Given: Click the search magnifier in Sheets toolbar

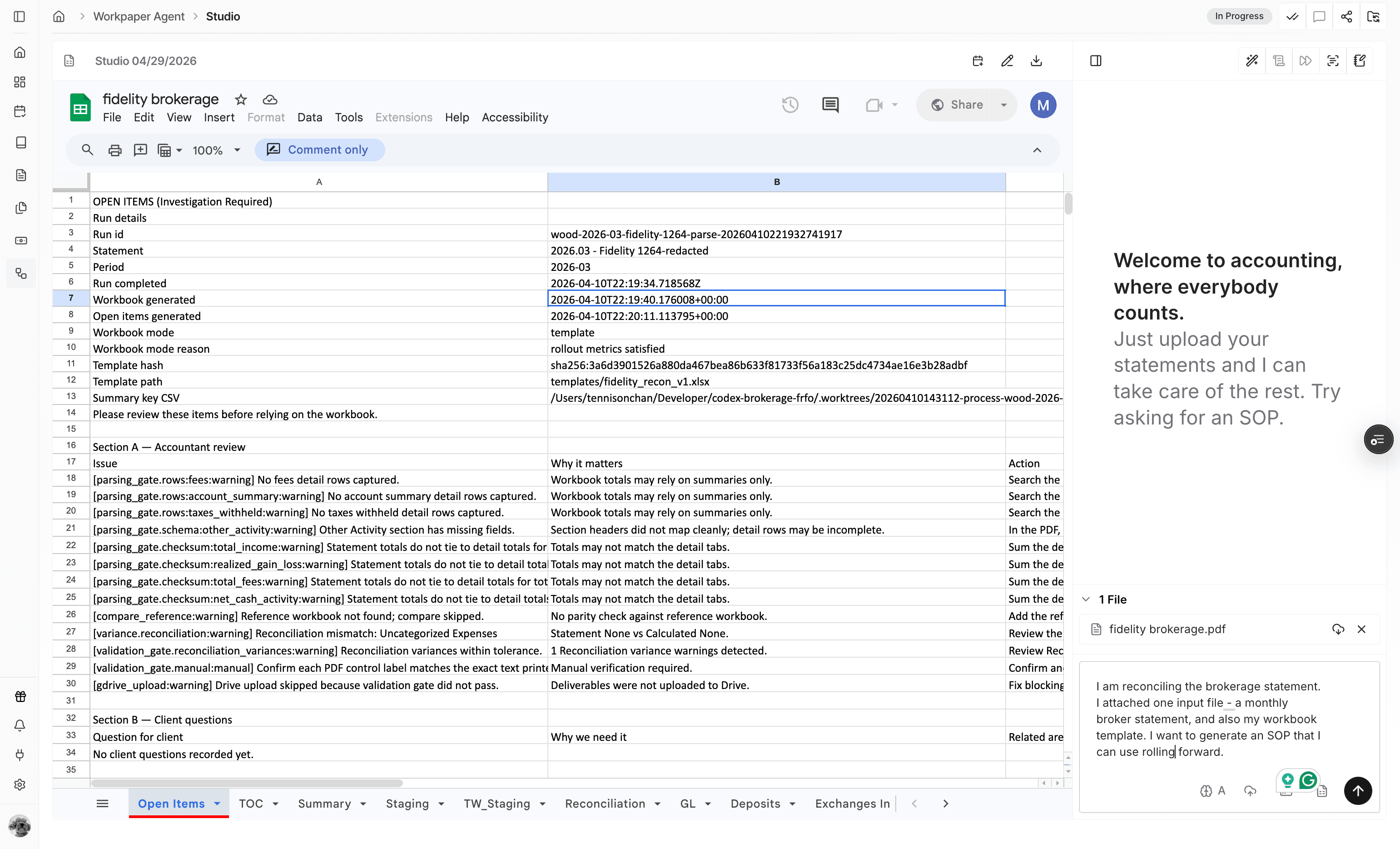Looking at the screenshot, I should coord(87,150).
